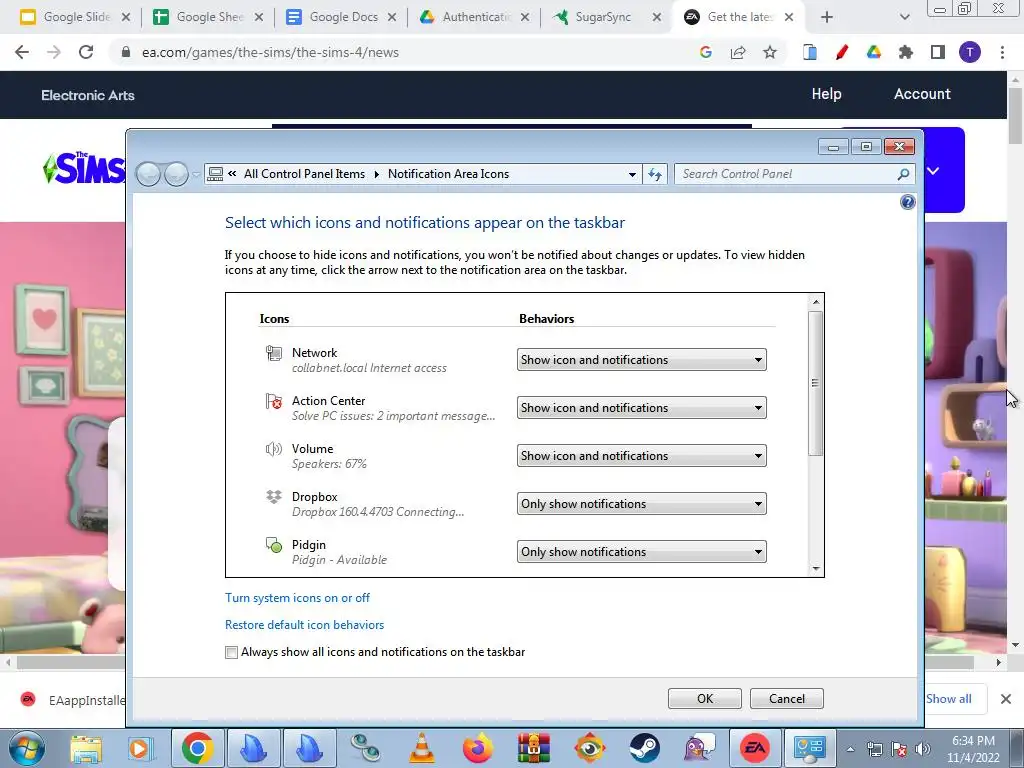Viewport: 1024px width, 768px height.
Task: Open the Action Center behavior dropdown
Action: click(641, 408)
